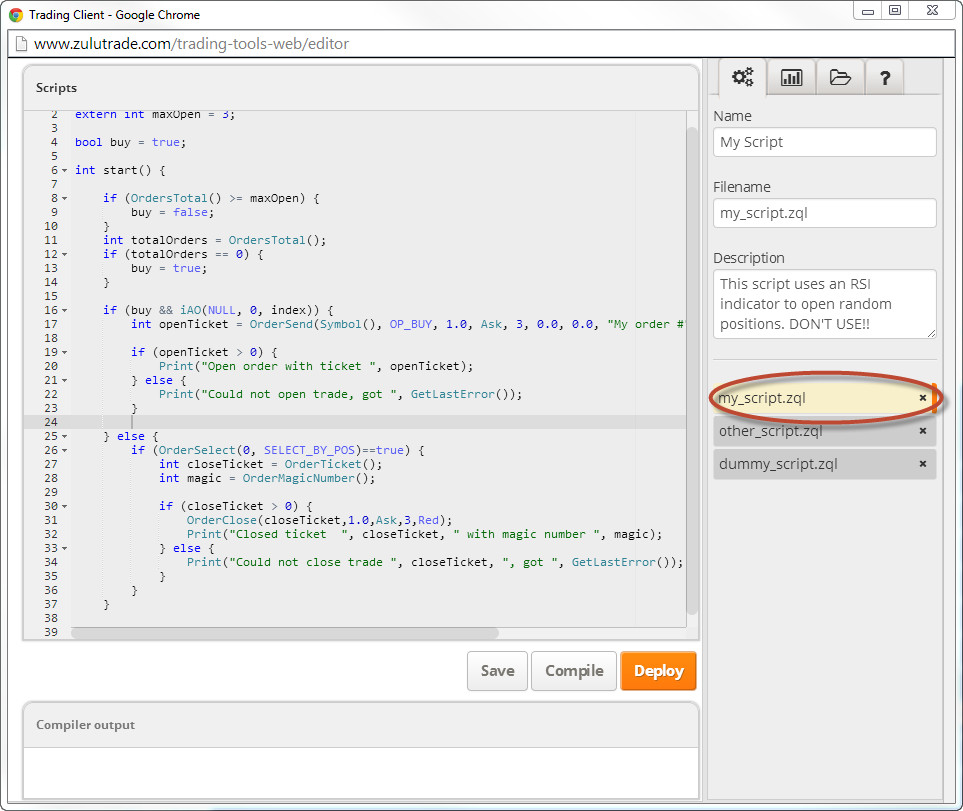963x811 pixels.
Task: Hit the orange Deploy button
Action: click(658, 671)
